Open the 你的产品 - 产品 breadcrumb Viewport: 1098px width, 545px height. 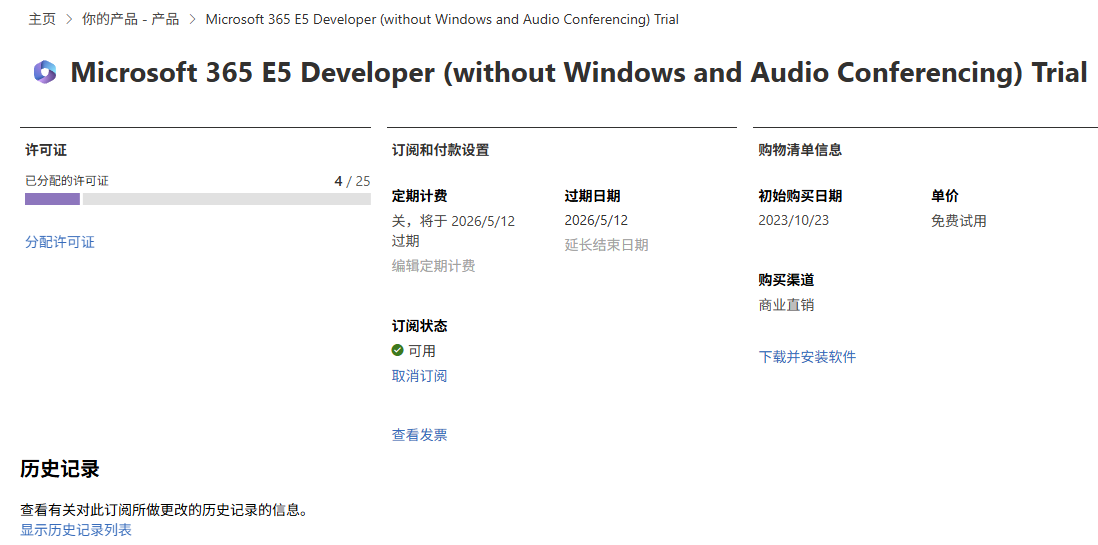pos(130,20)
